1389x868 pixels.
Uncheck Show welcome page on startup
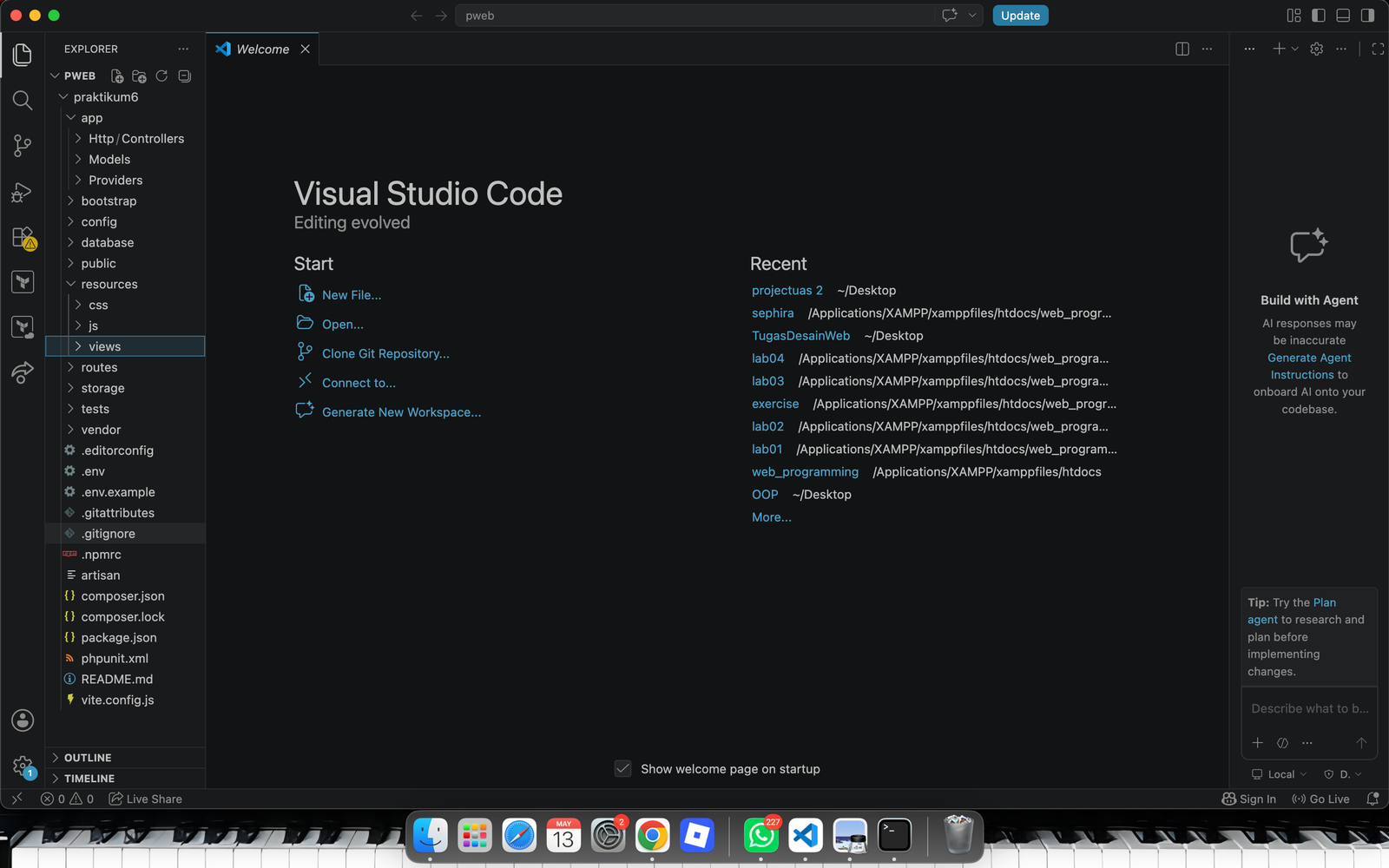622,769
